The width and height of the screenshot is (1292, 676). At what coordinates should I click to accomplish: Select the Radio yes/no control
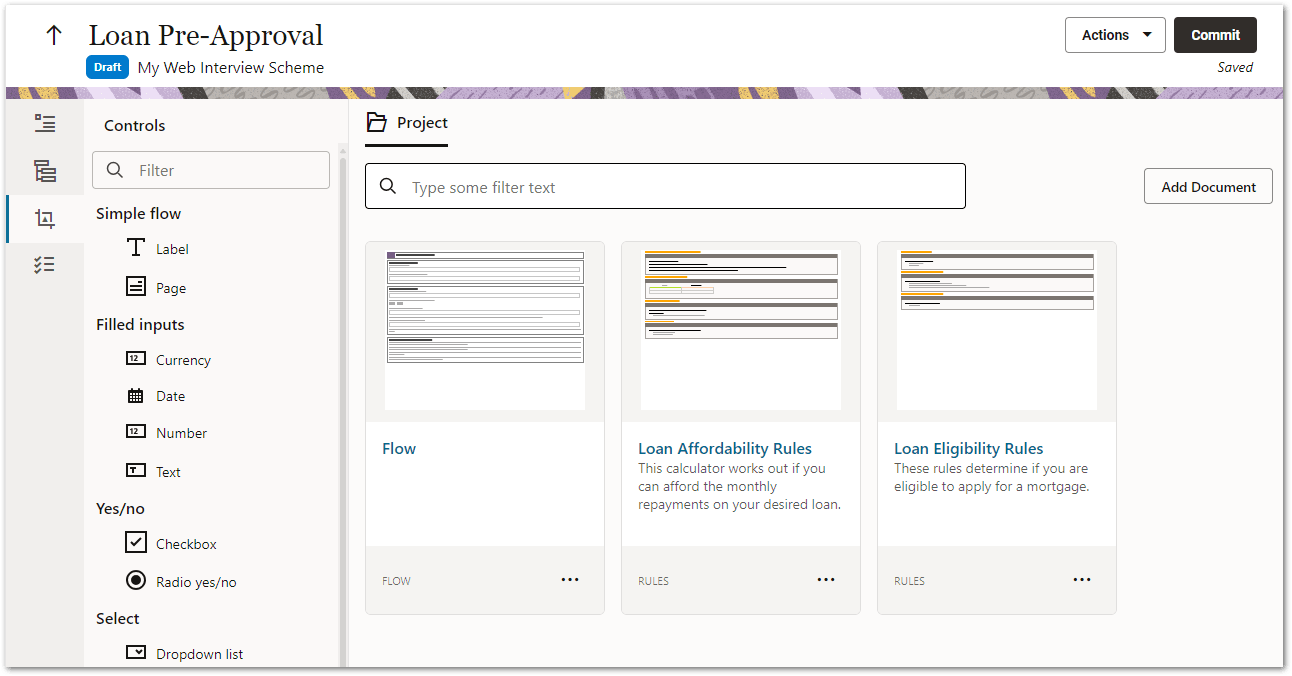(x=195, y=581)
